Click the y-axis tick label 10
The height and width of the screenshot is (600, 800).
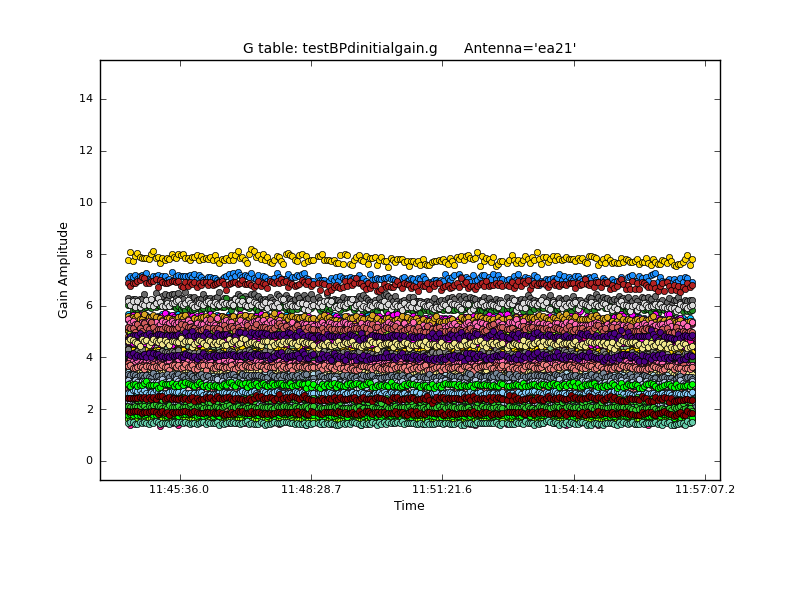tap(86, 202)
